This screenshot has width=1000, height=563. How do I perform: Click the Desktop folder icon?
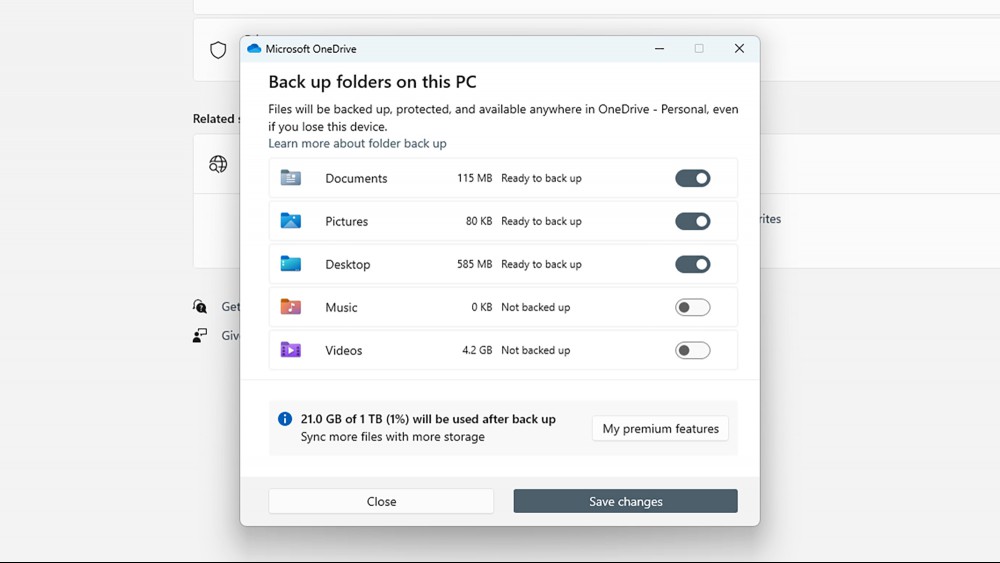291,263
